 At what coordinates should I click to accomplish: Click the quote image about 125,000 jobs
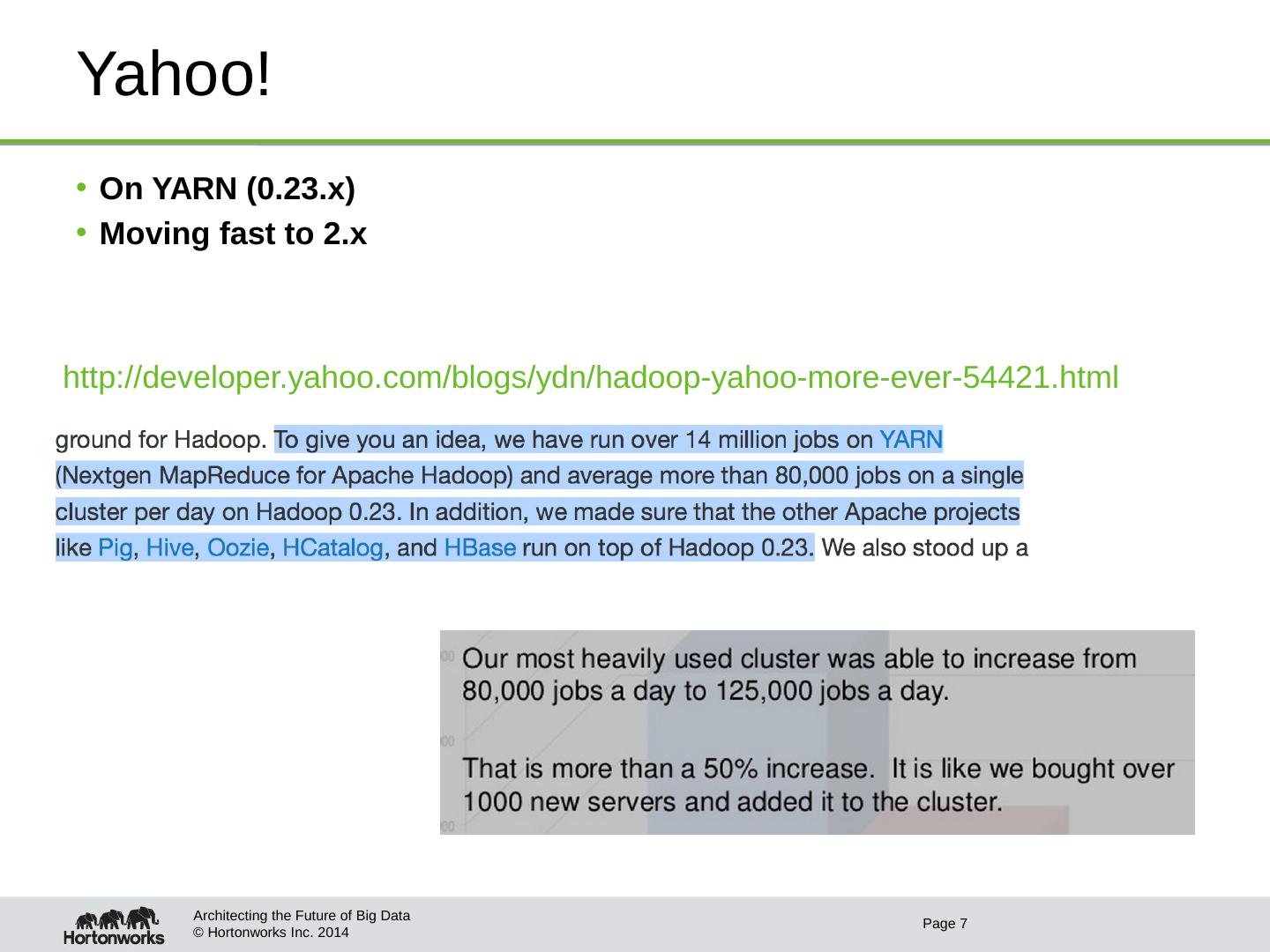[817, 733]
